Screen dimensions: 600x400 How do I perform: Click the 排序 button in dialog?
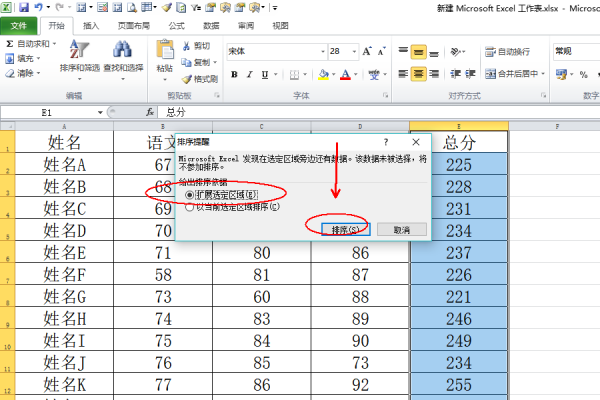347,229
